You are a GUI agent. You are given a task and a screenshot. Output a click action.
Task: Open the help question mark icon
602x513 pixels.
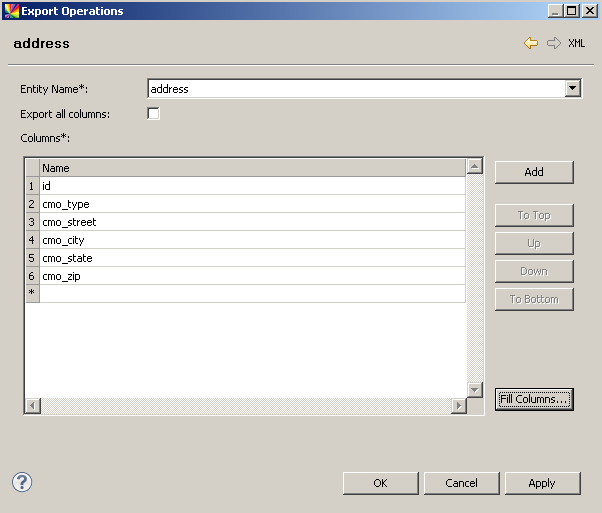[x=22, y=482]
